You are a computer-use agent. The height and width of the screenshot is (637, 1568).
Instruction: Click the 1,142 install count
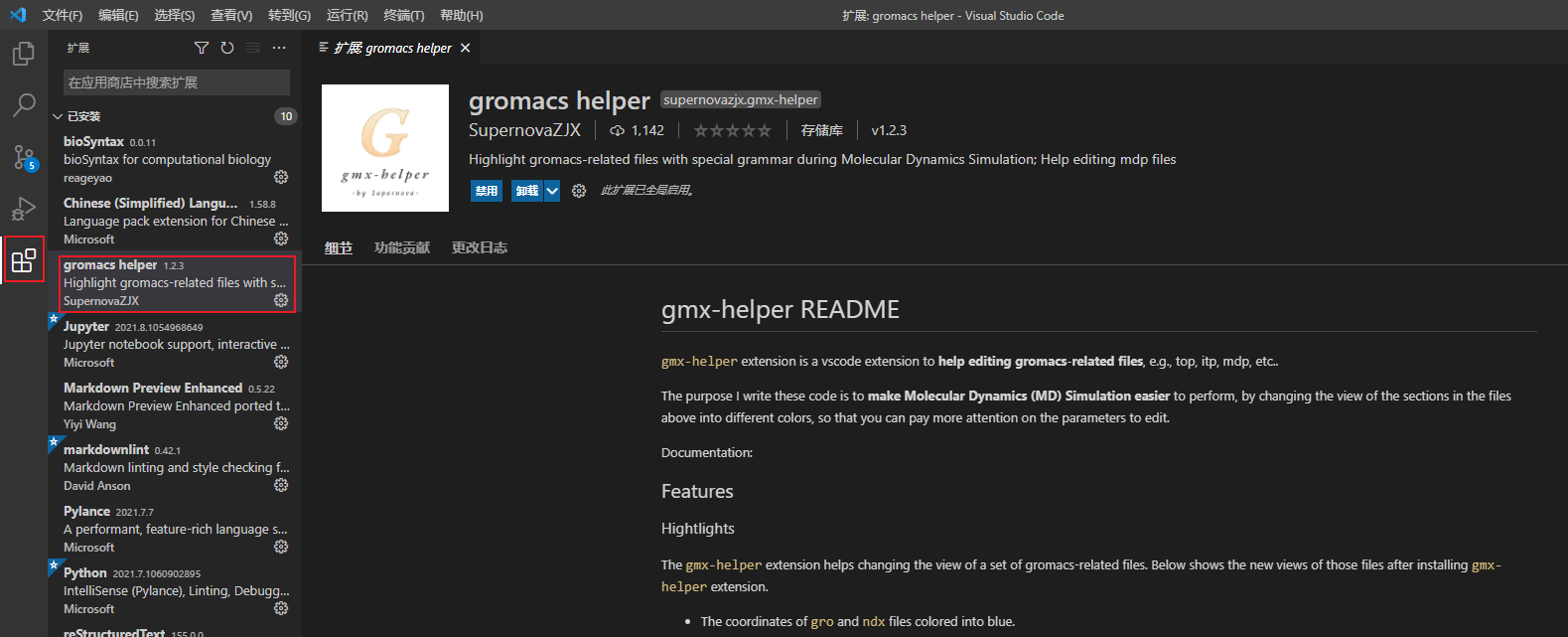(x=637, y=130)
